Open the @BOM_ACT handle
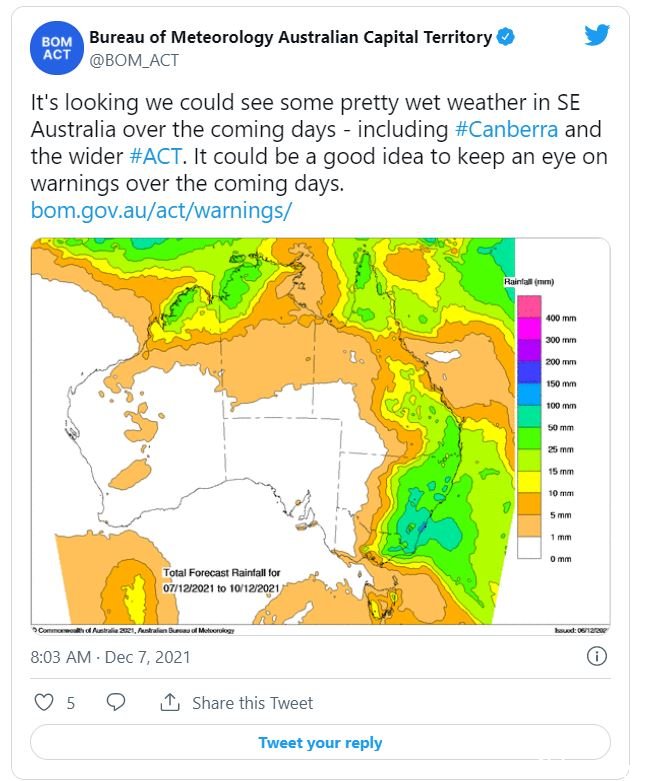 [x=134, y=60]
